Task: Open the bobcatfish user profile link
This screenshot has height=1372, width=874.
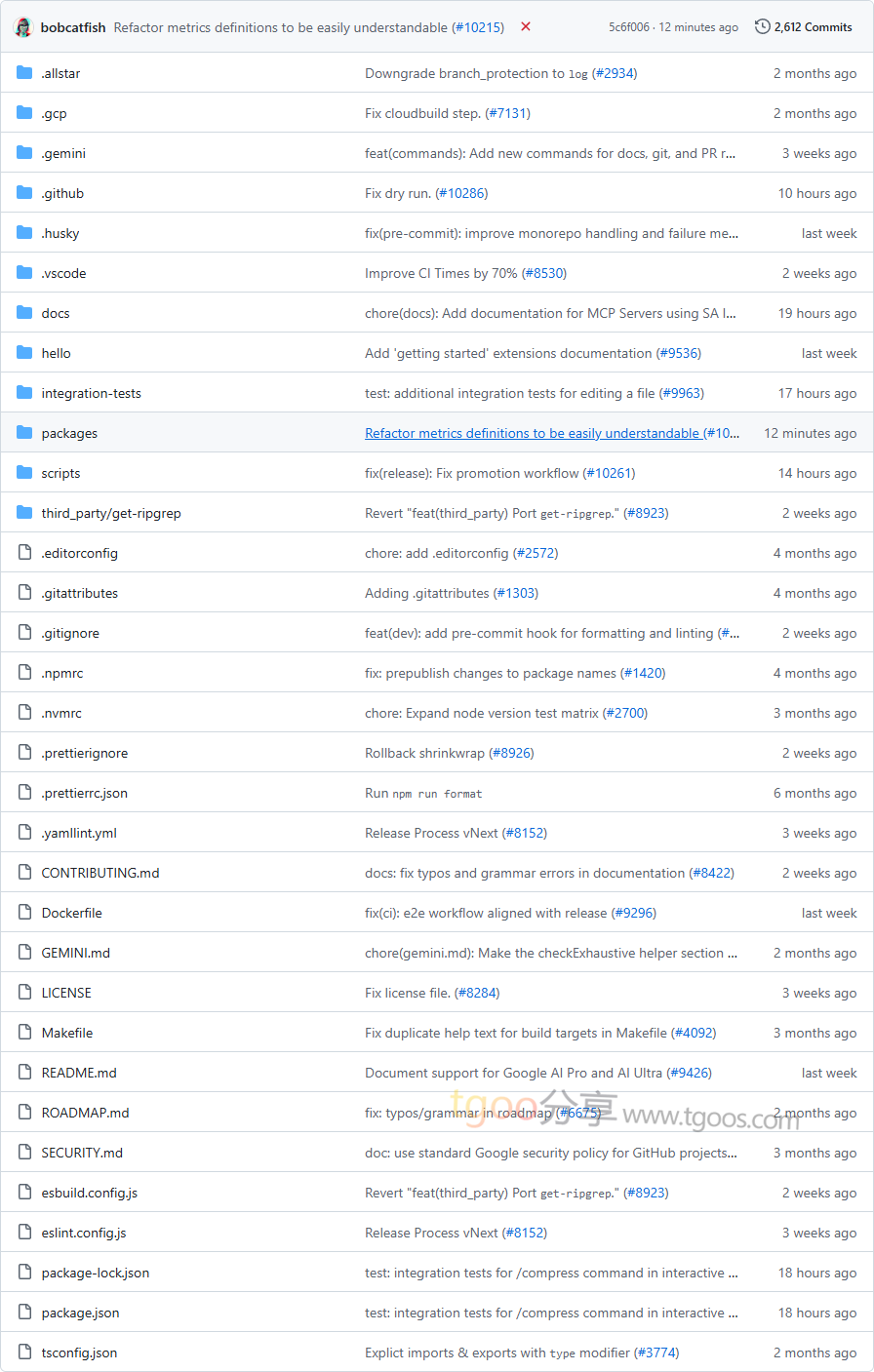Action: [x=73, y=27]
